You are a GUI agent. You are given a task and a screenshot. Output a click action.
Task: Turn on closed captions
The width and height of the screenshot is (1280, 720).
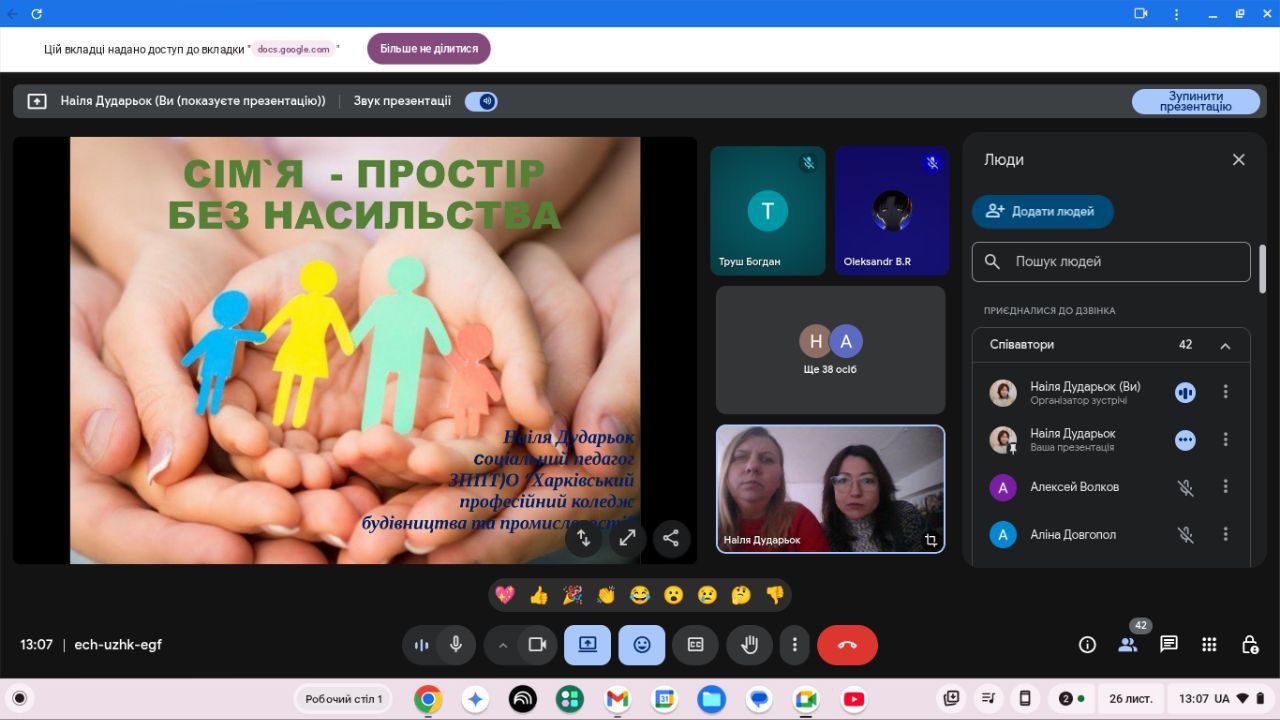pyautogui.click(x=695, y=645)
